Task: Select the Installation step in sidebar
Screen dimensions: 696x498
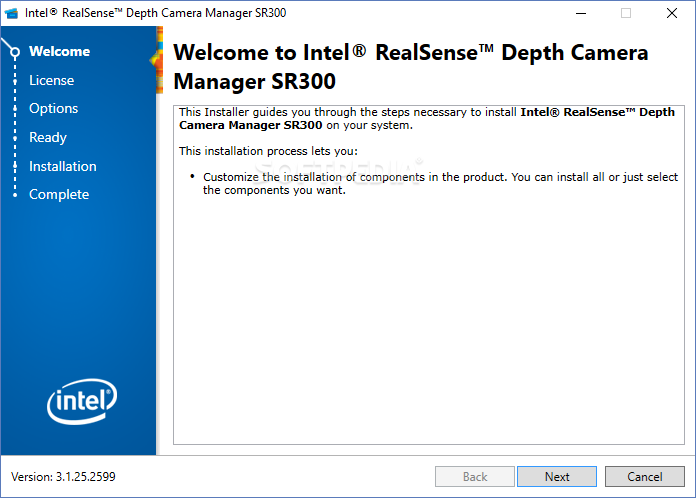Action: (x=63, y=166)
